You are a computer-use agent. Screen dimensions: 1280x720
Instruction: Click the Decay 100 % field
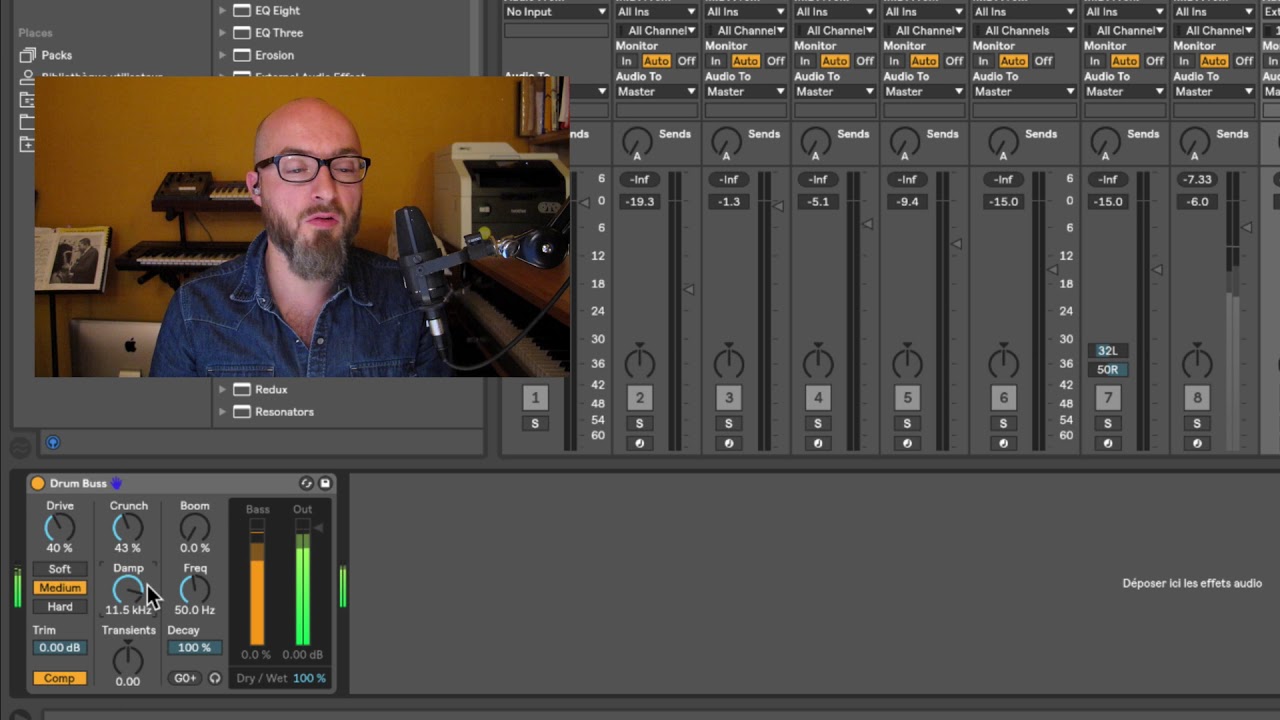194,648
